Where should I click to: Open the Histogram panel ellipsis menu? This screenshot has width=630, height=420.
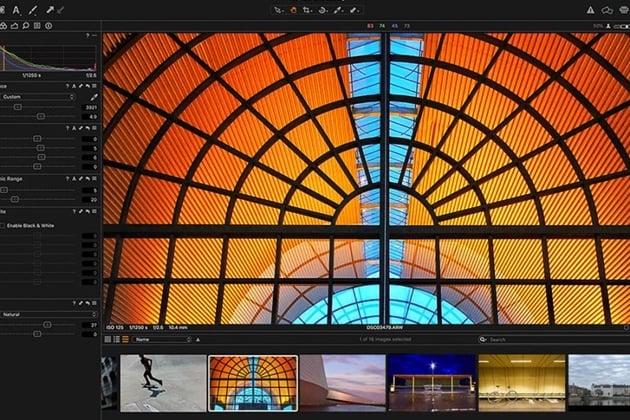point(94,36)
